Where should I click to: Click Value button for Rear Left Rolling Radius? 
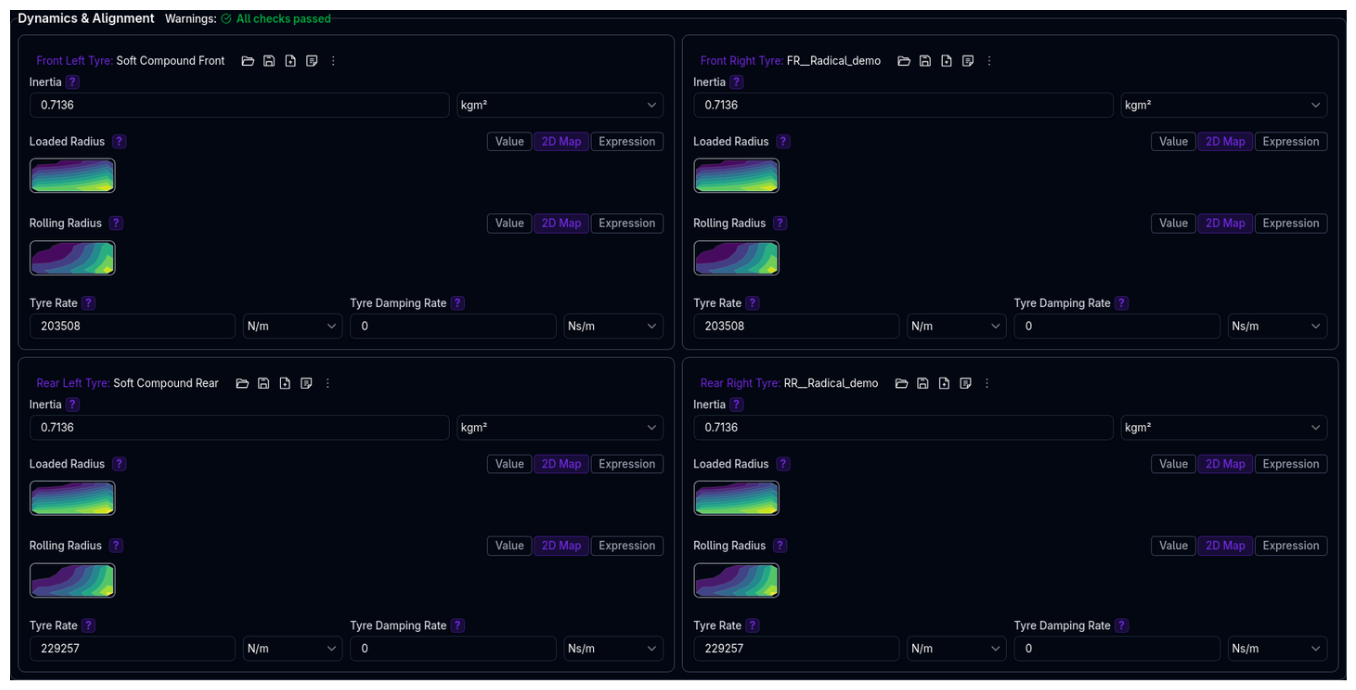509,546
